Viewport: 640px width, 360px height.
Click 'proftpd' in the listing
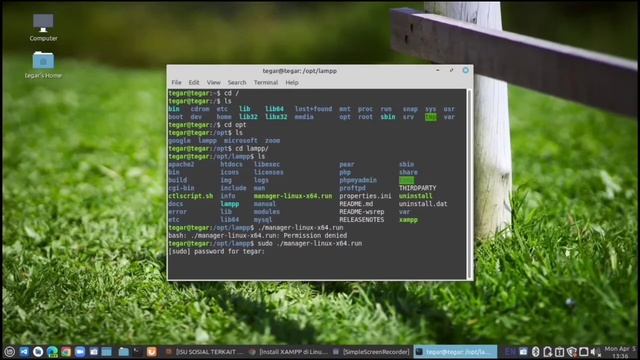pos(352,188)
